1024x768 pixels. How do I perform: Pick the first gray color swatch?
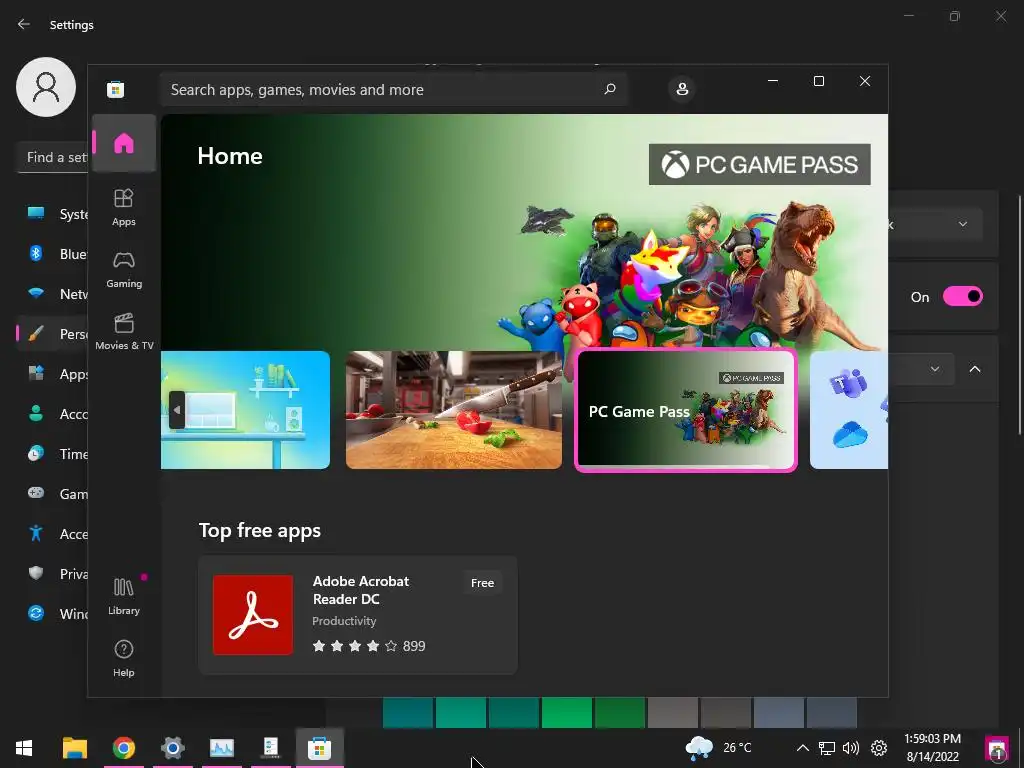pos(673,712)
